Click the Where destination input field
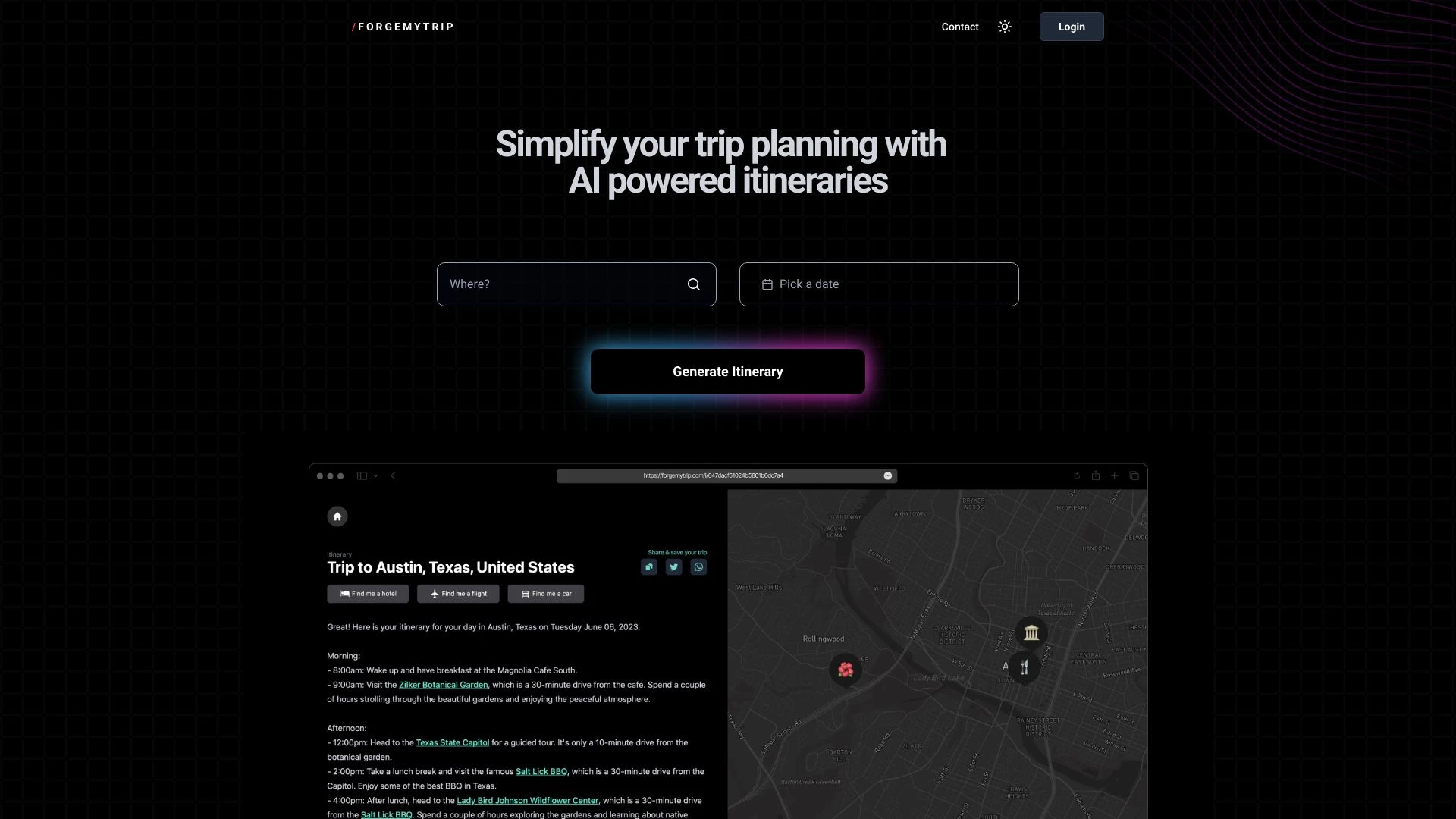The height and width of the screenshot is (819, 1456). point(576,284)
